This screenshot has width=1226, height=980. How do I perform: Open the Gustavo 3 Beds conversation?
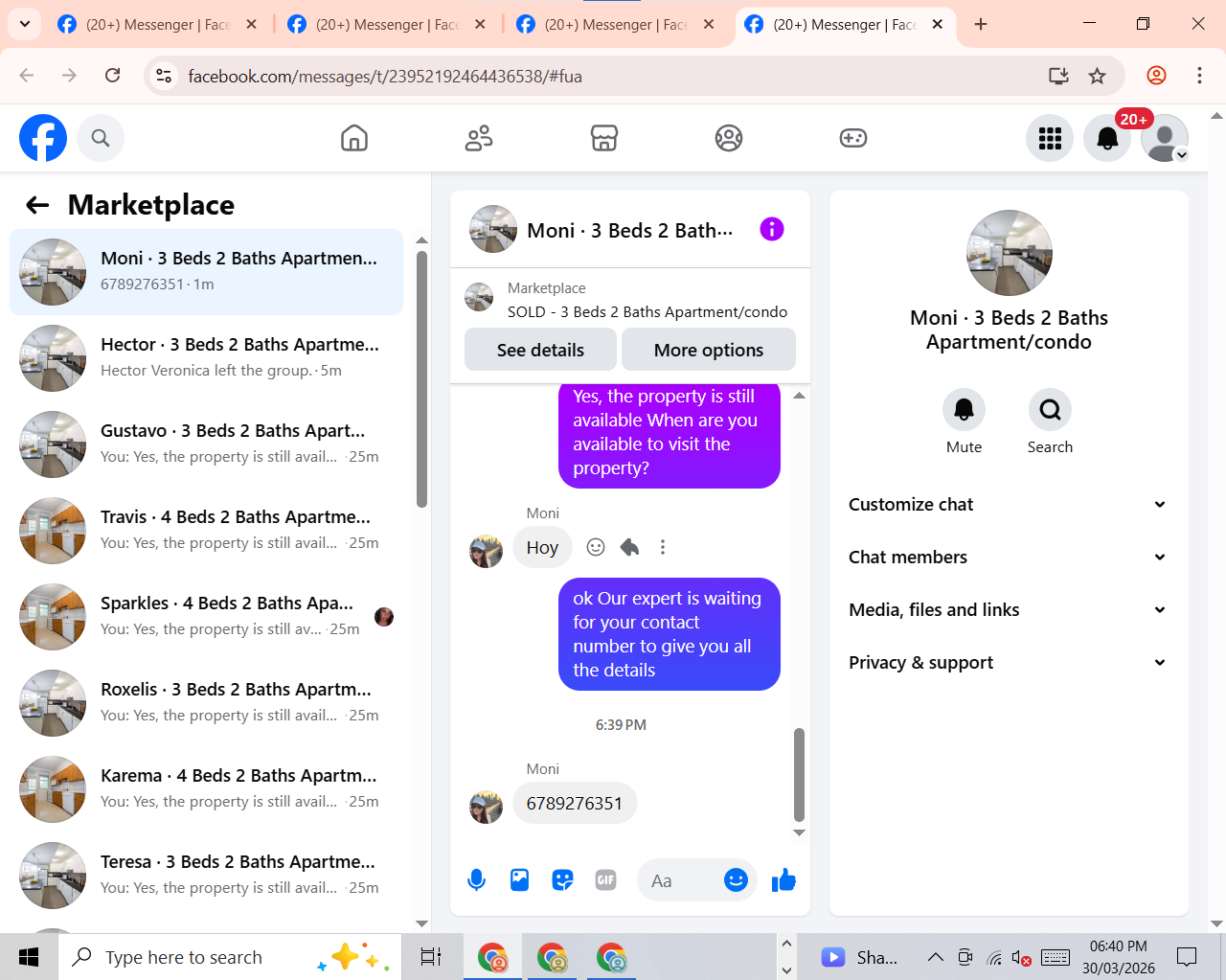click(206, 444)
